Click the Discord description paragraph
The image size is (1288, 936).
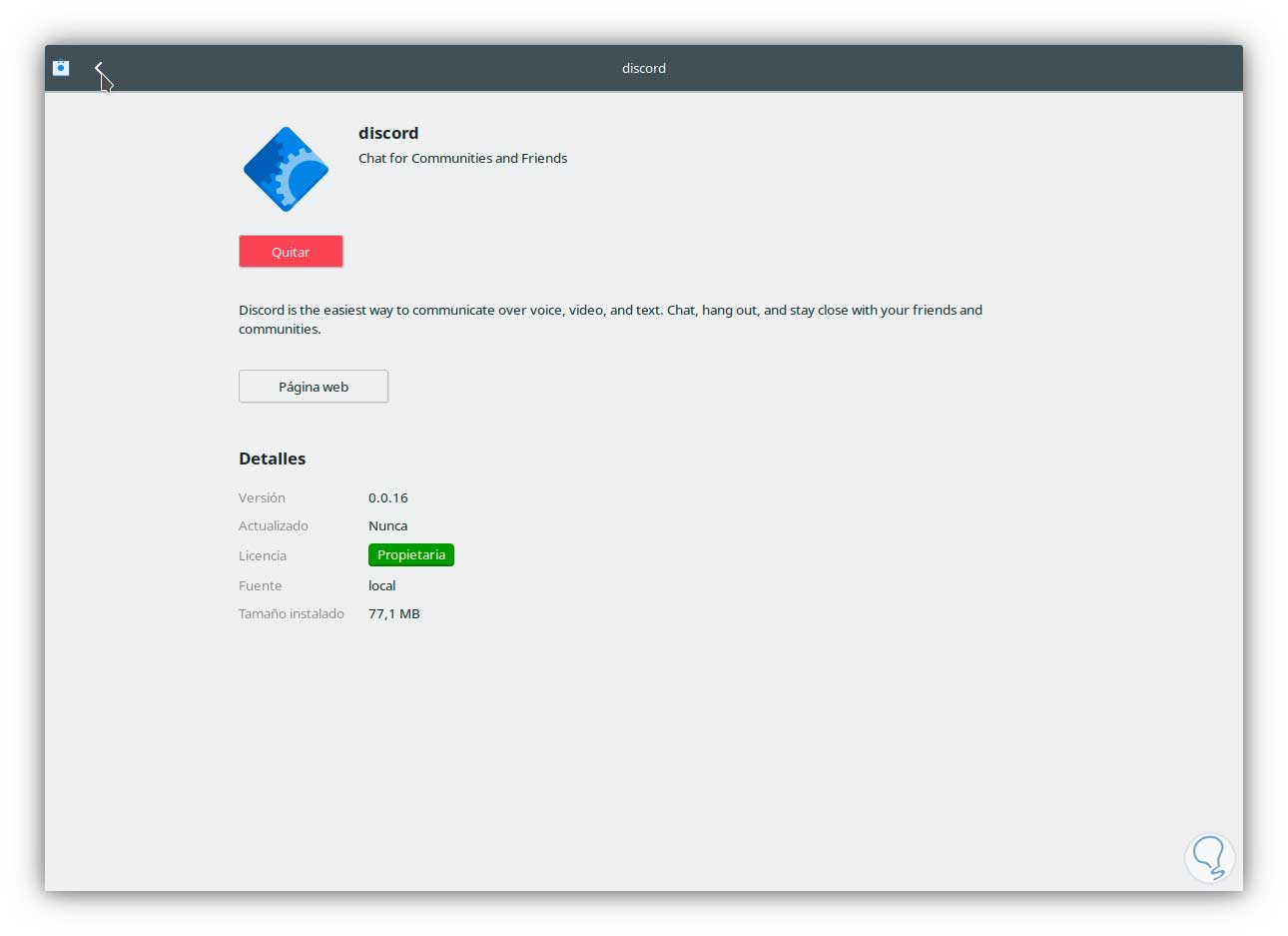(610, 320)
